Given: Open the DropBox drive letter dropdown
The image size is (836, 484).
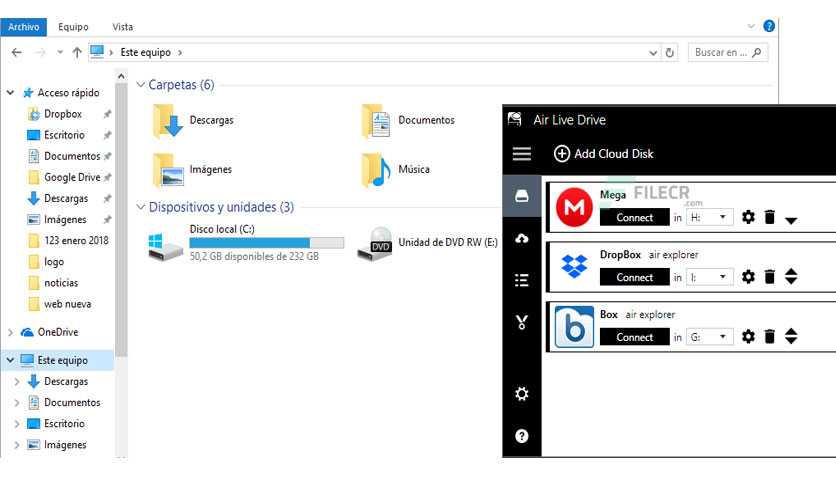Looking at the screenshot, I should click(x=710, y=277).
